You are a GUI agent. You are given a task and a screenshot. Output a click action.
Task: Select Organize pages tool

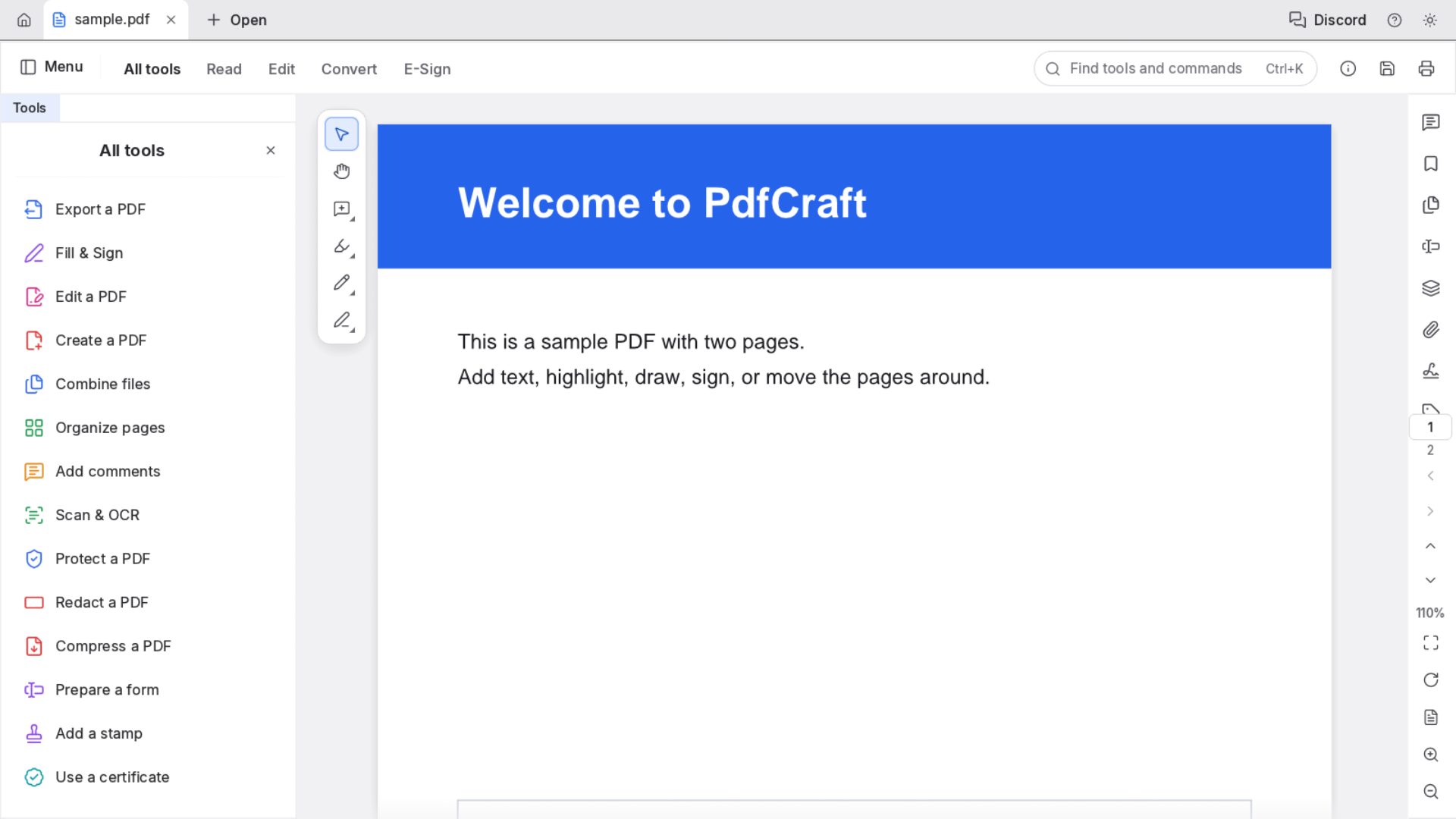point(149,428)
